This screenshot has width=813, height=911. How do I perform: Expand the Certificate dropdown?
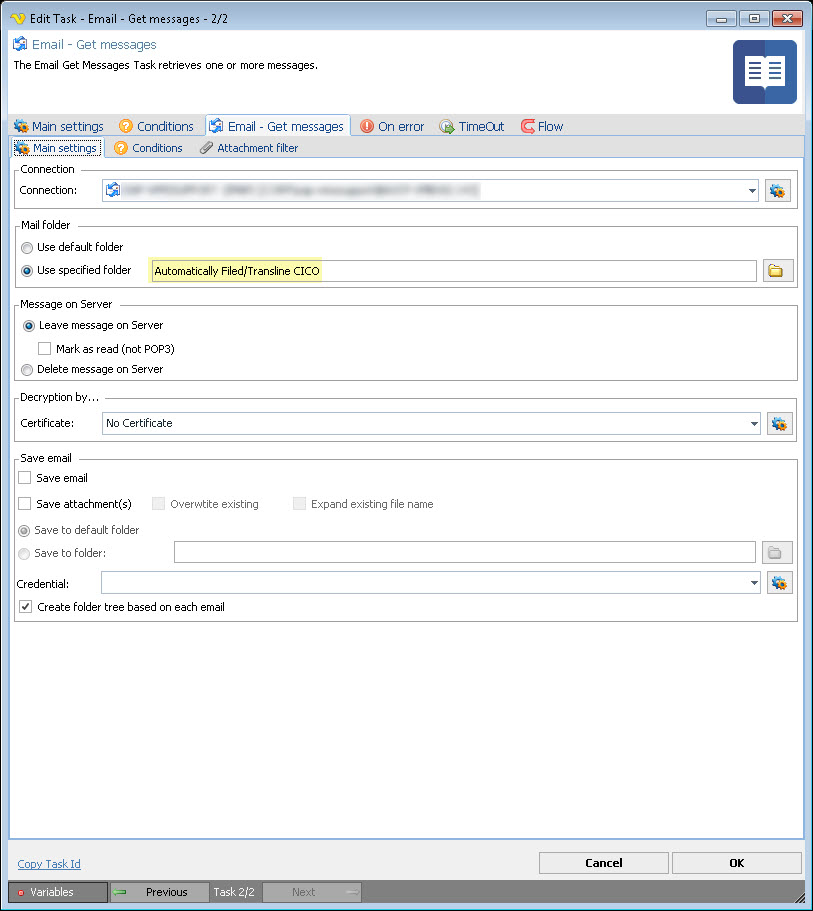[752, 423]
